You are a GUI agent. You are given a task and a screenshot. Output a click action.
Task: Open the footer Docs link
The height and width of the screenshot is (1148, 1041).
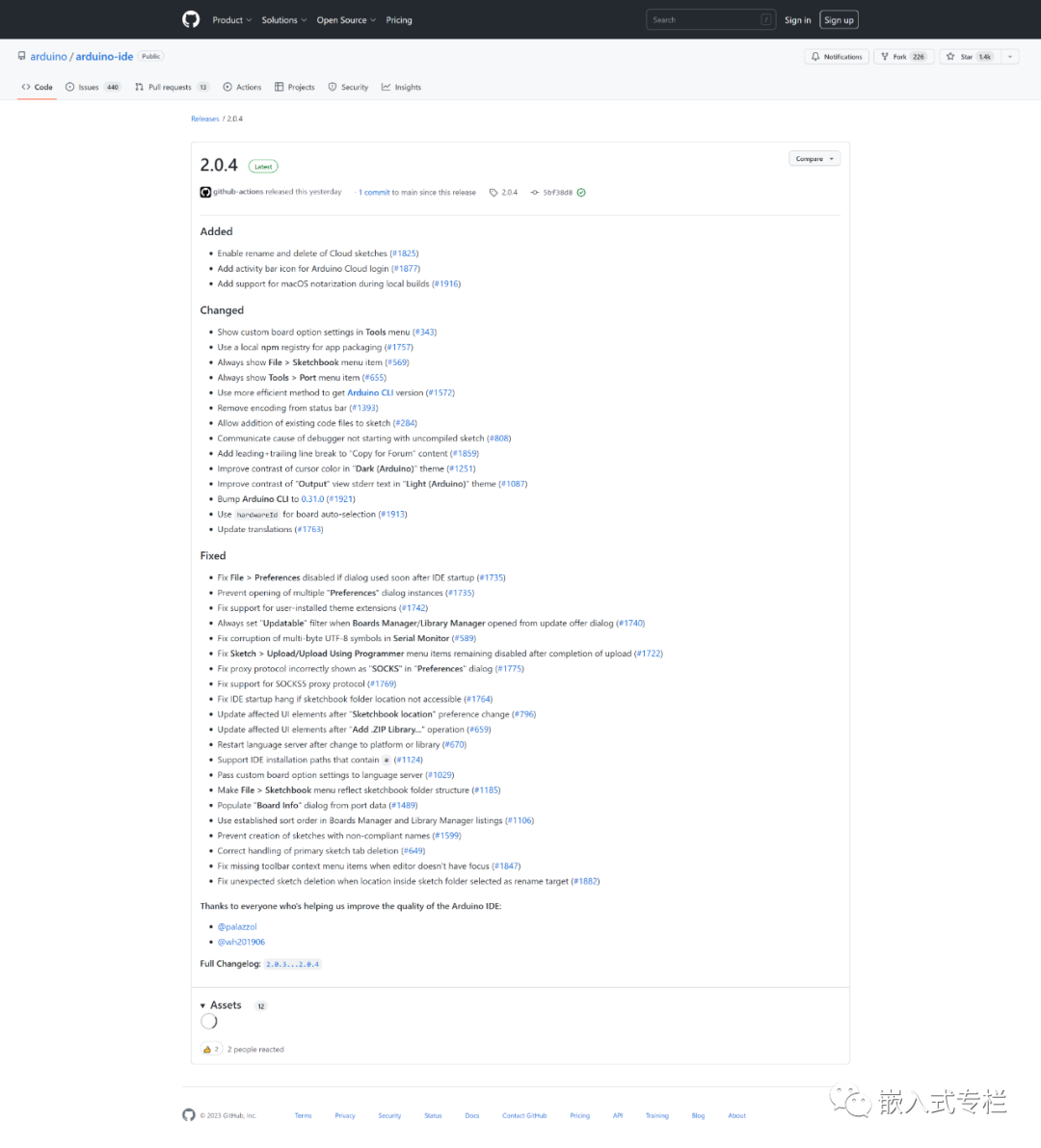click(472, 1116)
